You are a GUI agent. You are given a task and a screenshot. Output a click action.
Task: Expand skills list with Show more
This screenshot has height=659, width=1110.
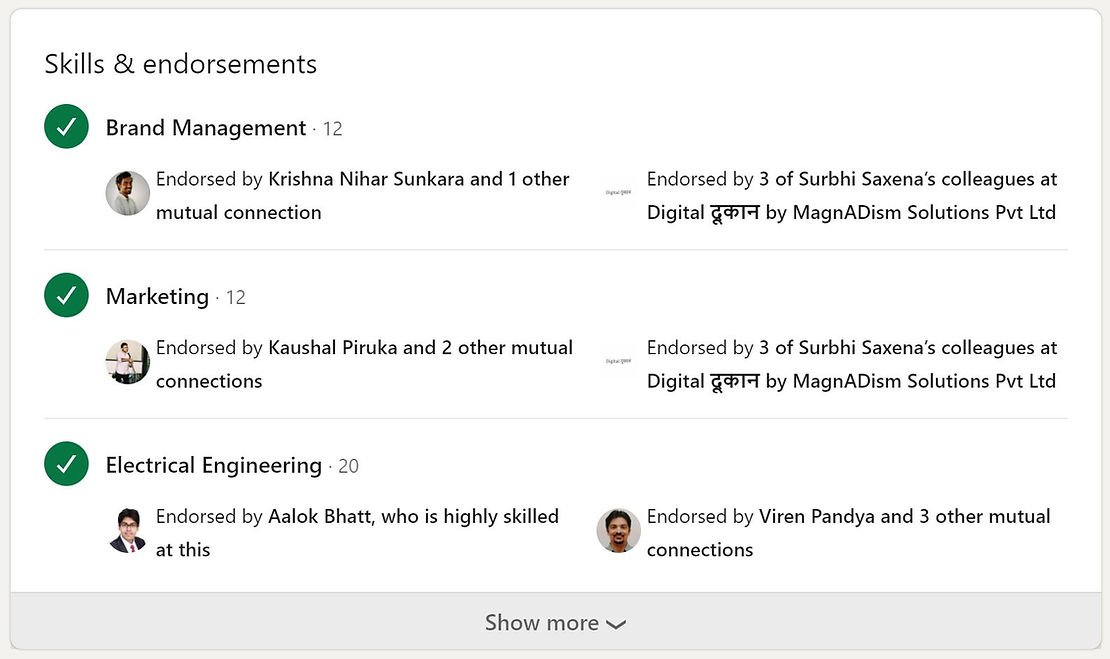click(x=541, y=622)
